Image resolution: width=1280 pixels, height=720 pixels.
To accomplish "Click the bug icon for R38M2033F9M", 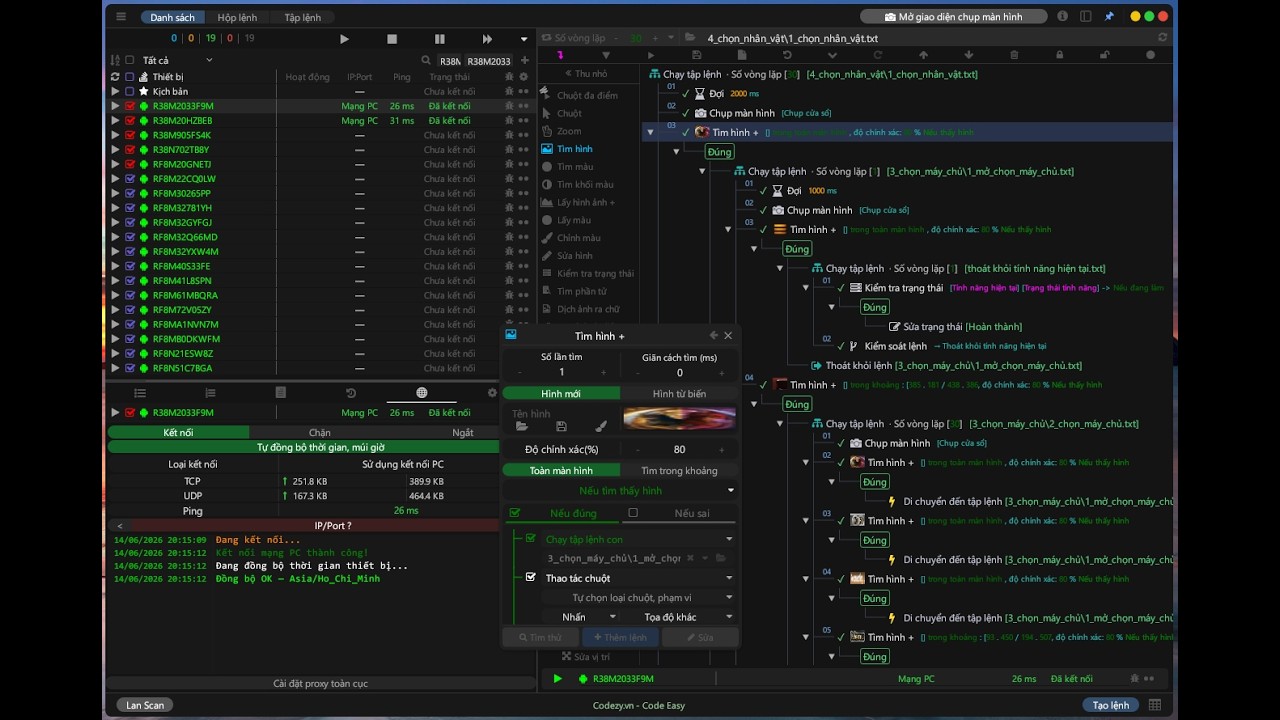I will (509, 106).
